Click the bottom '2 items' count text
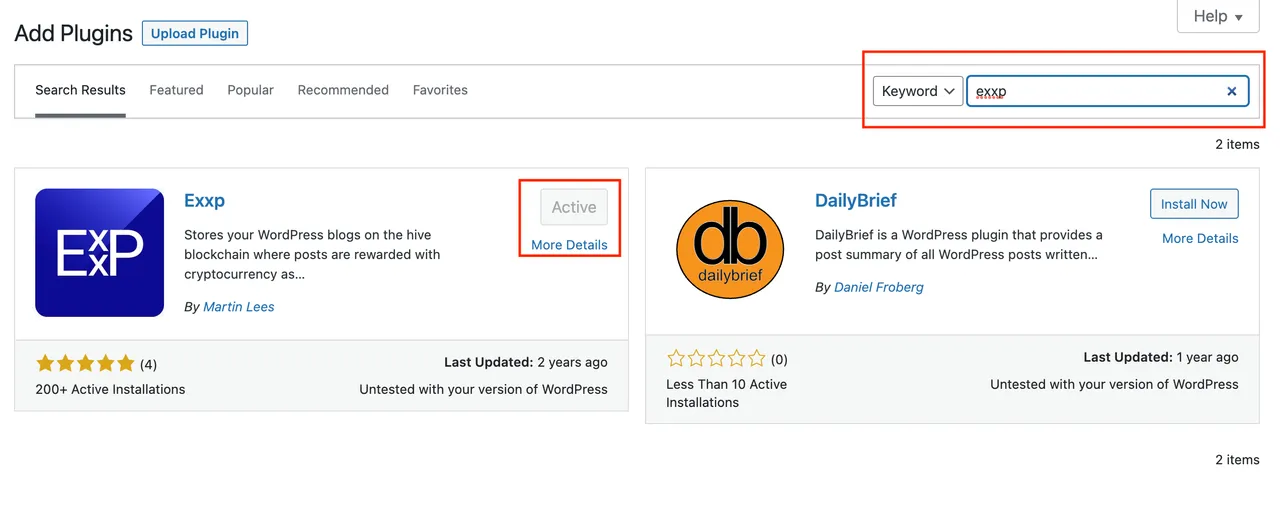Viewport: 1280px width, 511px height. pos(1237,460)
